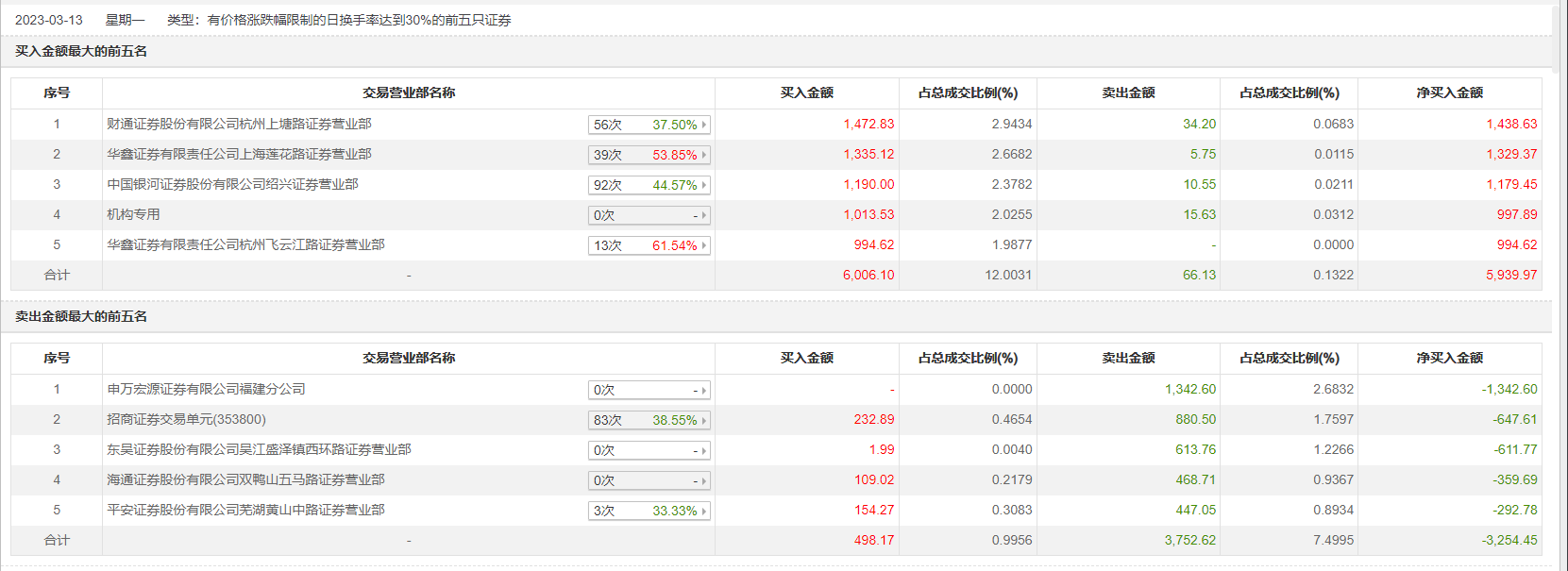Expand the 0次 box next to 东吴证券
This screenshot has height=571, width=1568.
[649, 450]
